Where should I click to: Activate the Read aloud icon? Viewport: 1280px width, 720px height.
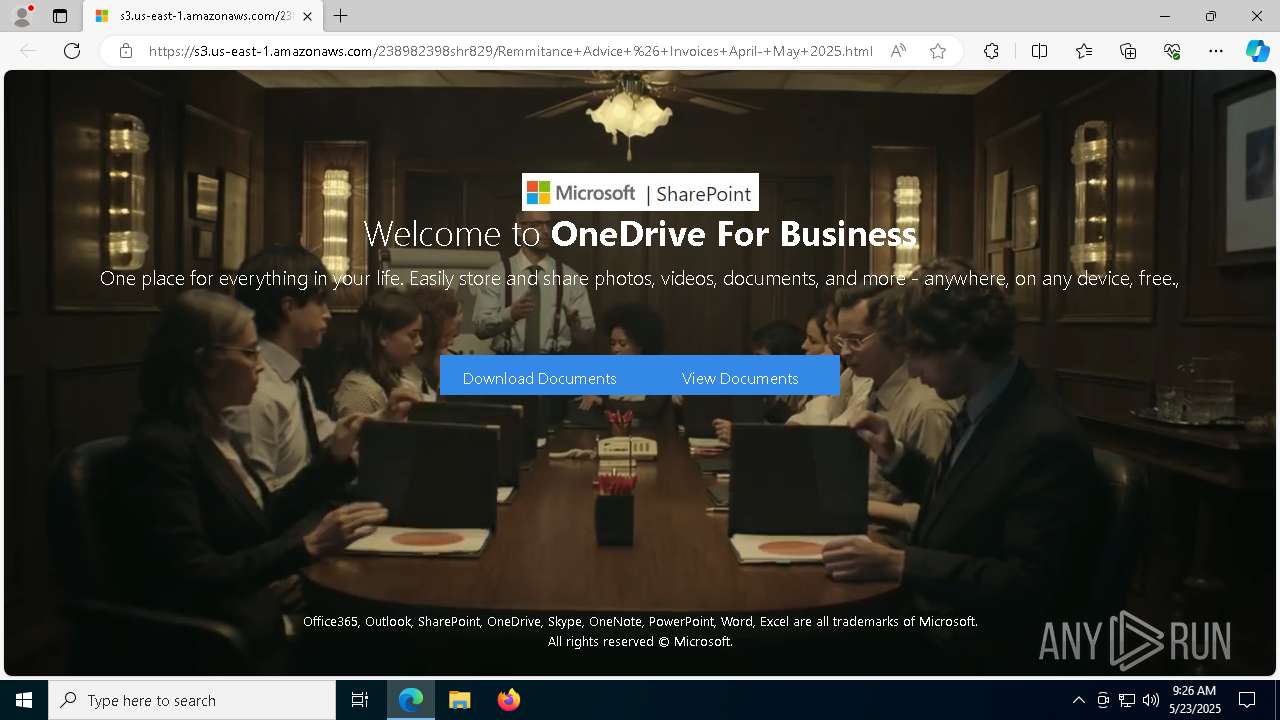pos(898,51)
